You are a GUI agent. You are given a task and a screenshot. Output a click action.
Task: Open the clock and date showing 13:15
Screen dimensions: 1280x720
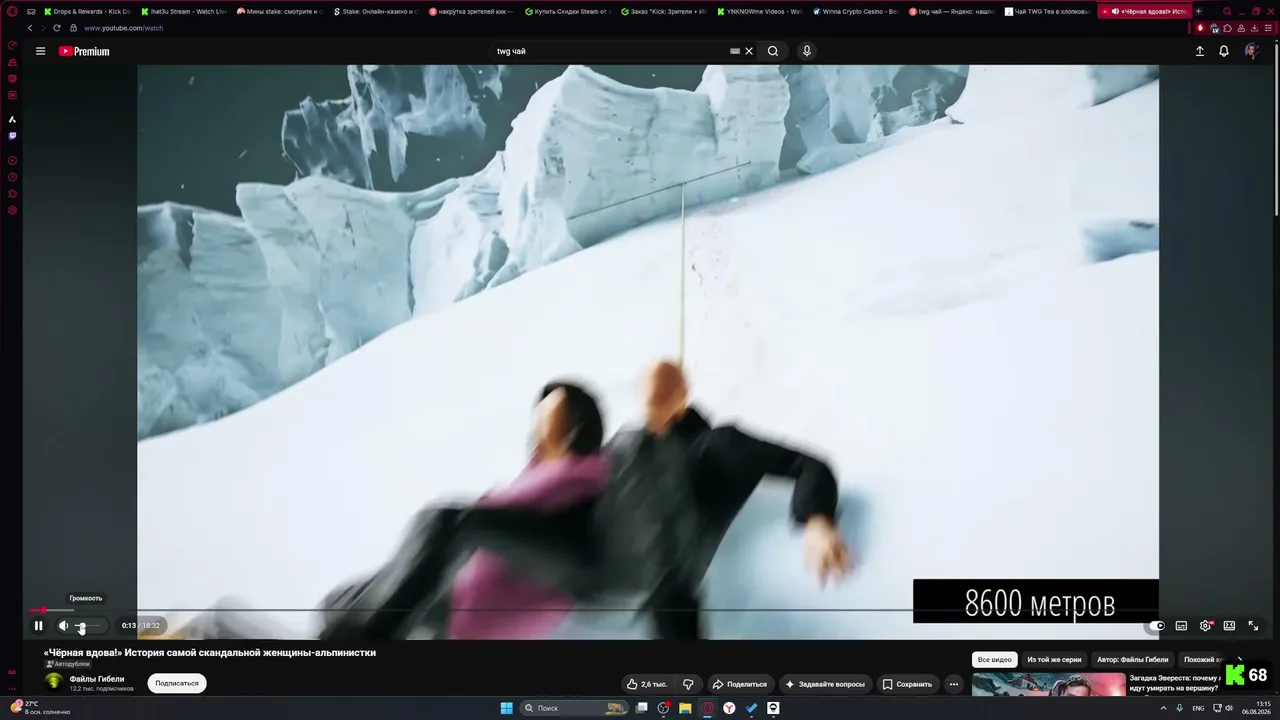[x=1257, y=708]
